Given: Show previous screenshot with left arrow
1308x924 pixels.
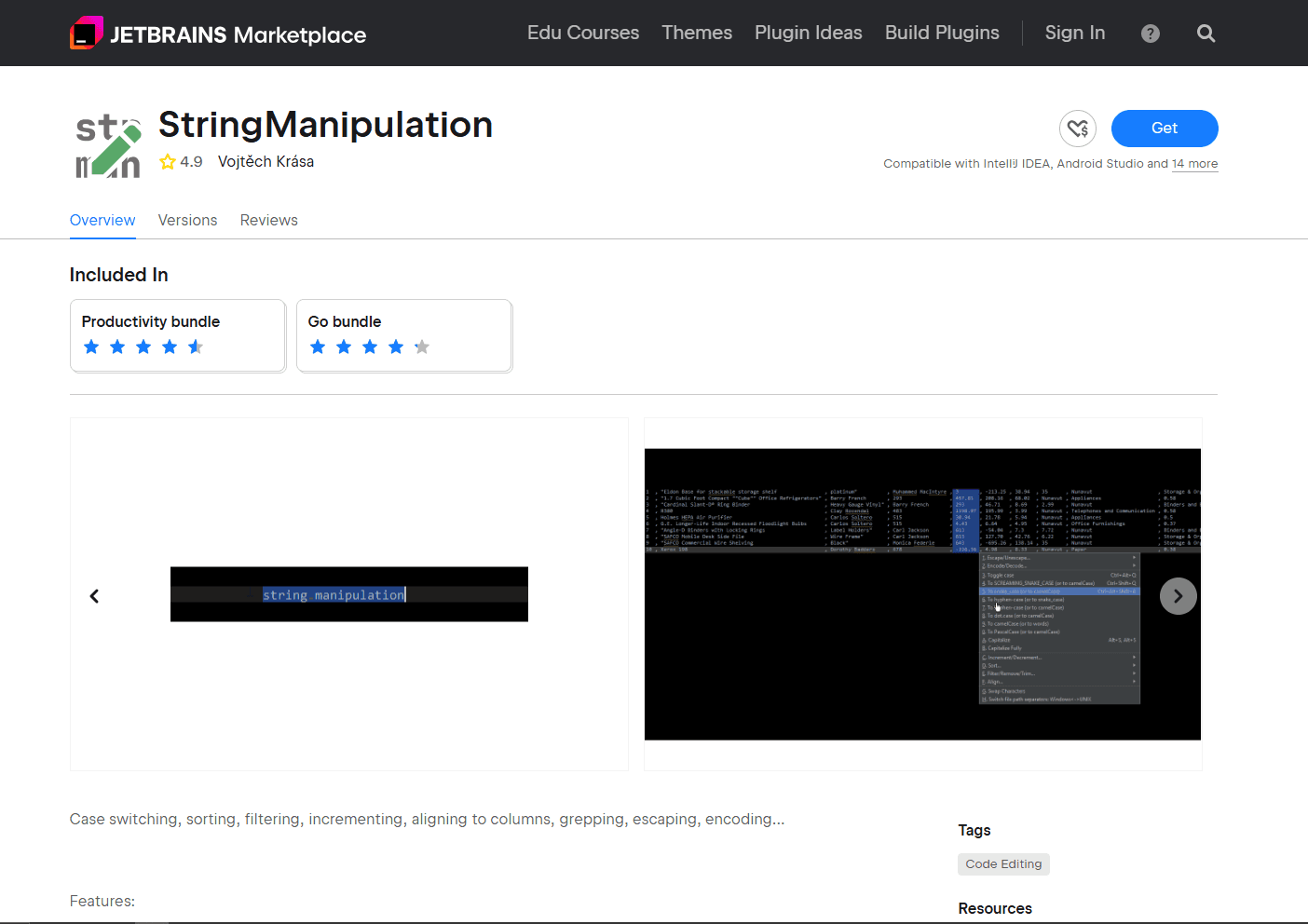Looking at the screenshot, I should tap(94, 596).
